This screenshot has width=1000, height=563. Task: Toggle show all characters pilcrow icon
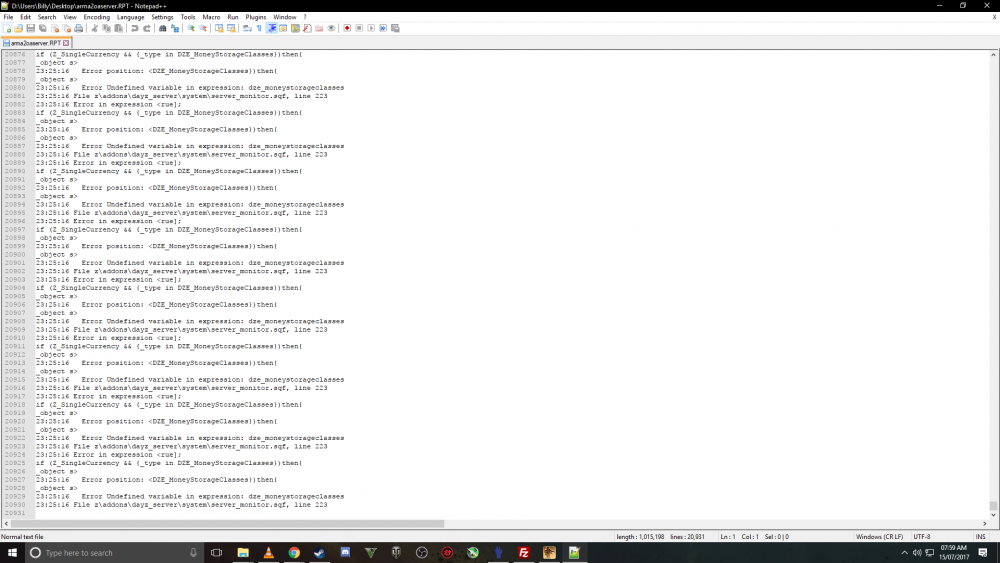[259, 28]
